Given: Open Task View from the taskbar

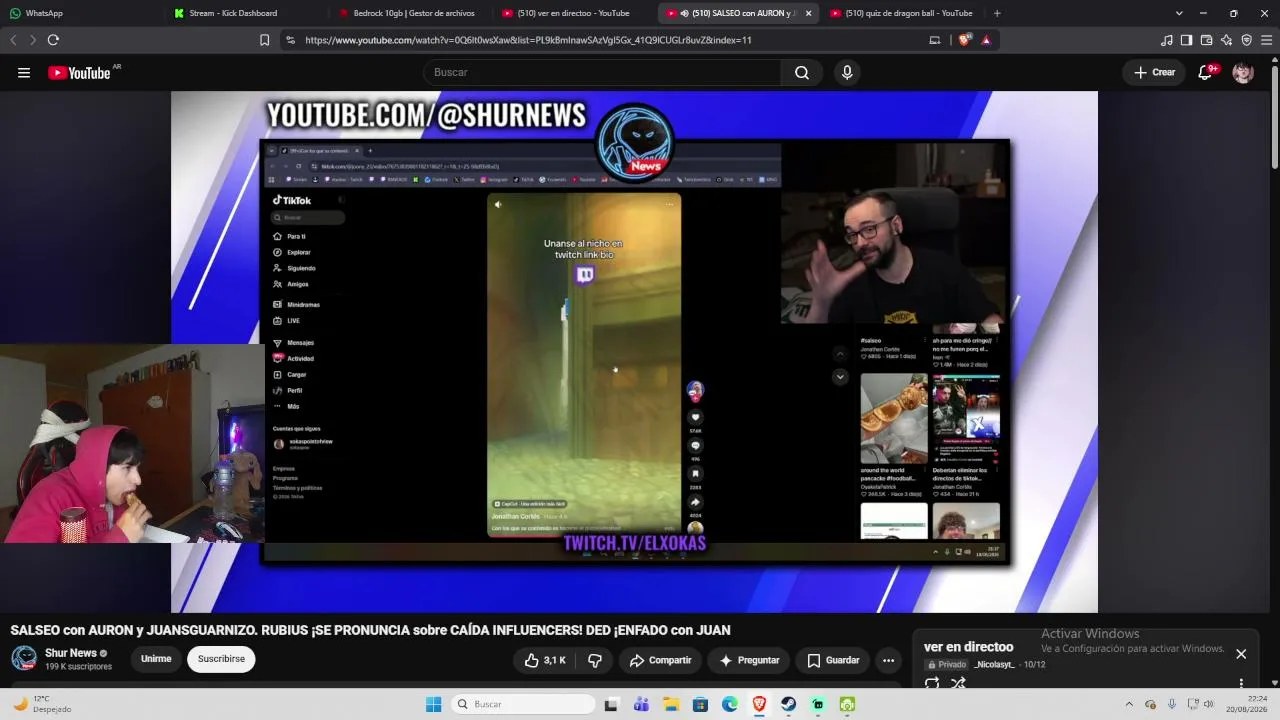Looking at the screenshot, I should [x=611, y=704].
